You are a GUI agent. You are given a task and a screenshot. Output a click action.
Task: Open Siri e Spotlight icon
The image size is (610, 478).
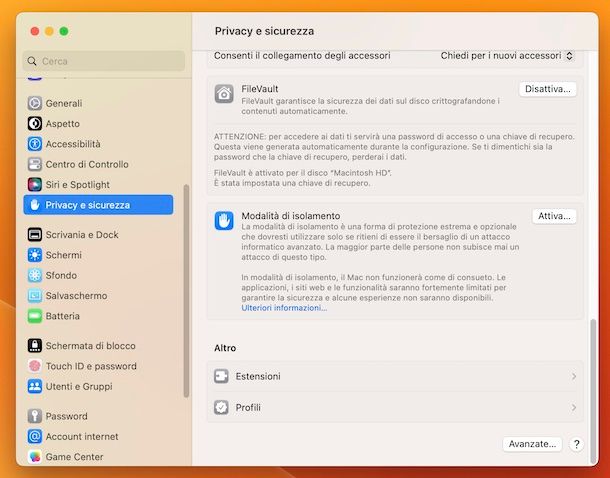coord(35,184)
